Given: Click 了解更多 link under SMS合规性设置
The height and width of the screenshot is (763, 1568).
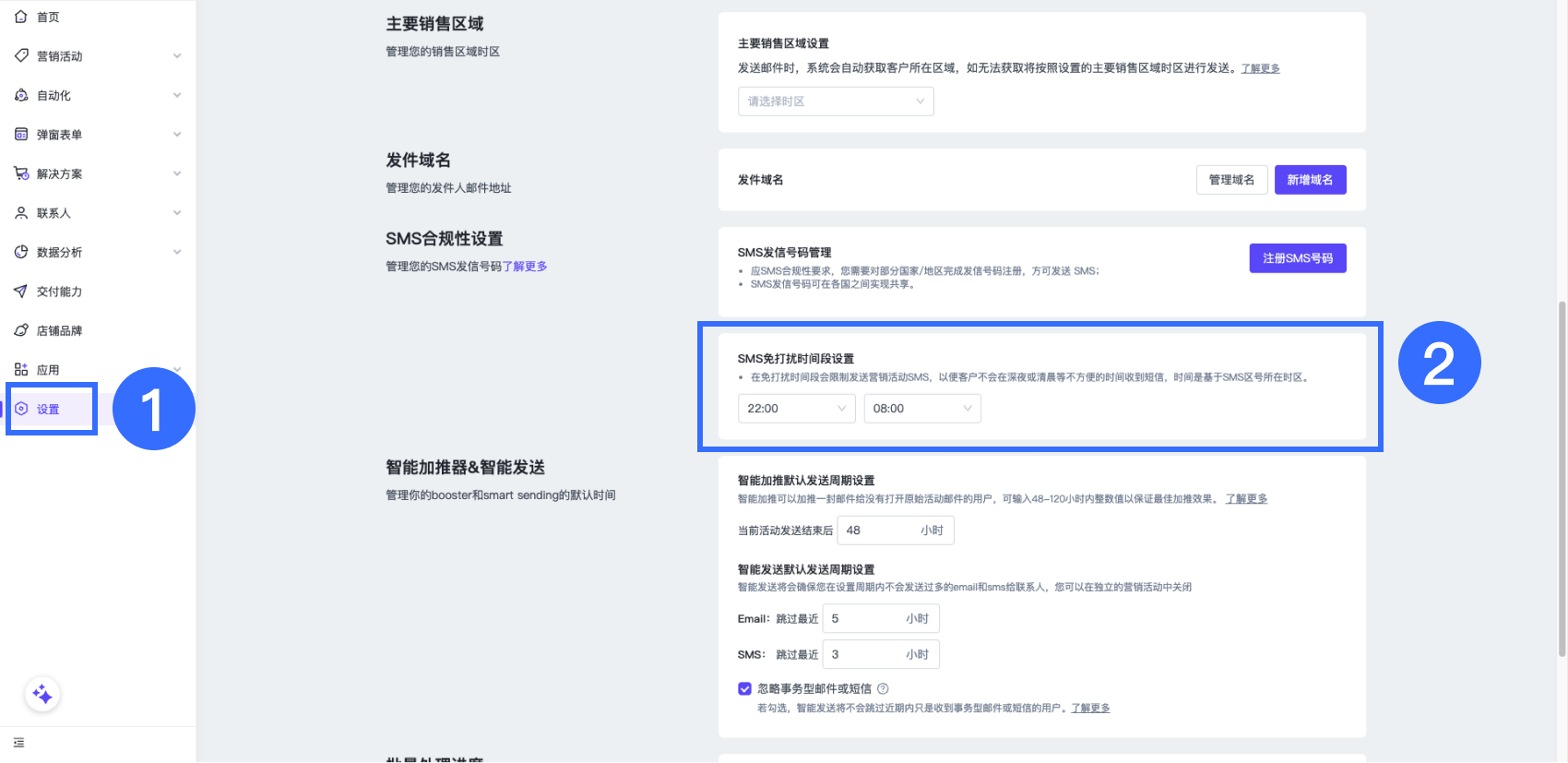Looking at the screenshot, I should click(x=525, y=267).
